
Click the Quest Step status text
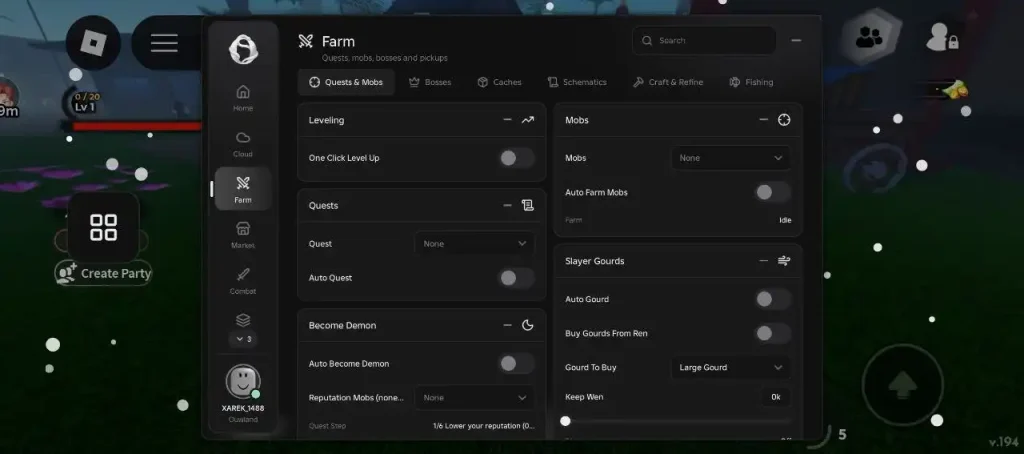pyautogui.click(x=483, y=426)
